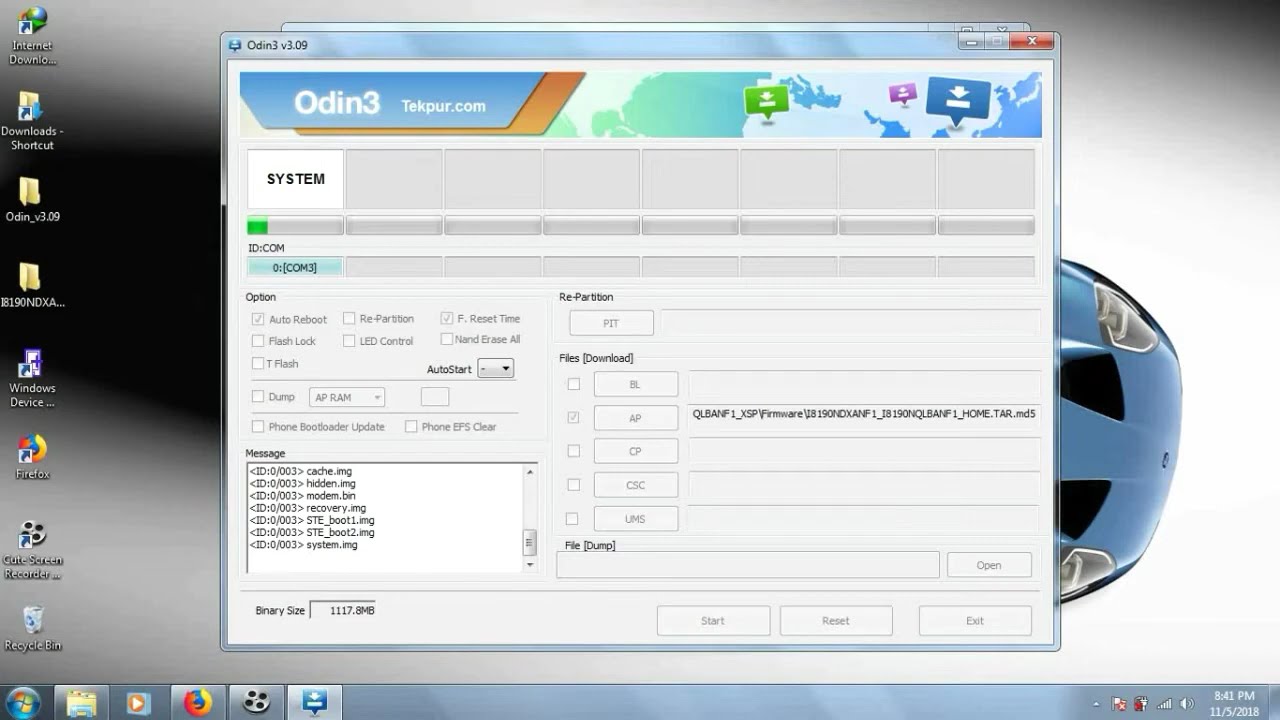Screen dimensions: 1280x720
Task: Open File Explorer from the taskbar
Action: pos(81,702)
